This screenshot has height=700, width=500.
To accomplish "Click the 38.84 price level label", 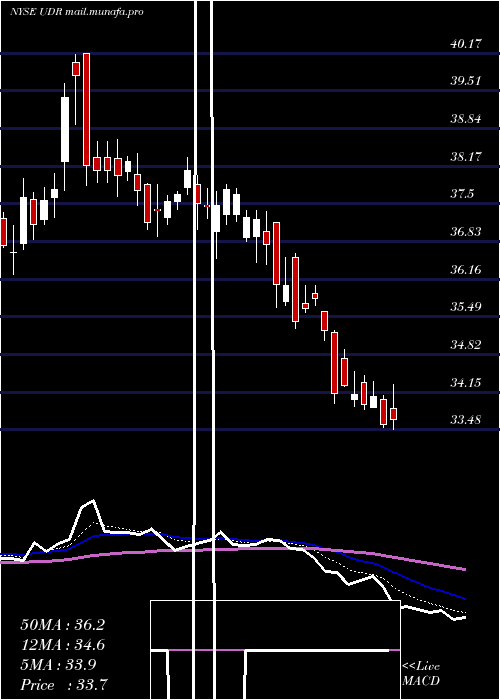I will pyautogui.click(x=465, y=119).
